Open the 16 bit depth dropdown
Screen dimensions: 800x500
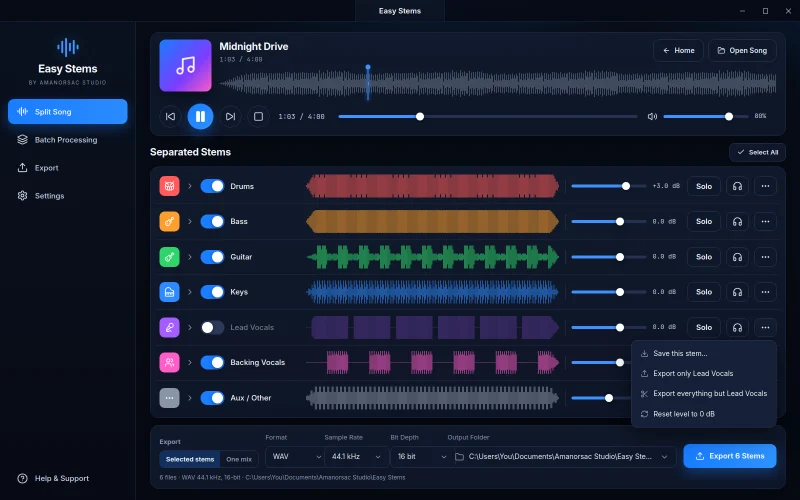click(x=422, y=457)
